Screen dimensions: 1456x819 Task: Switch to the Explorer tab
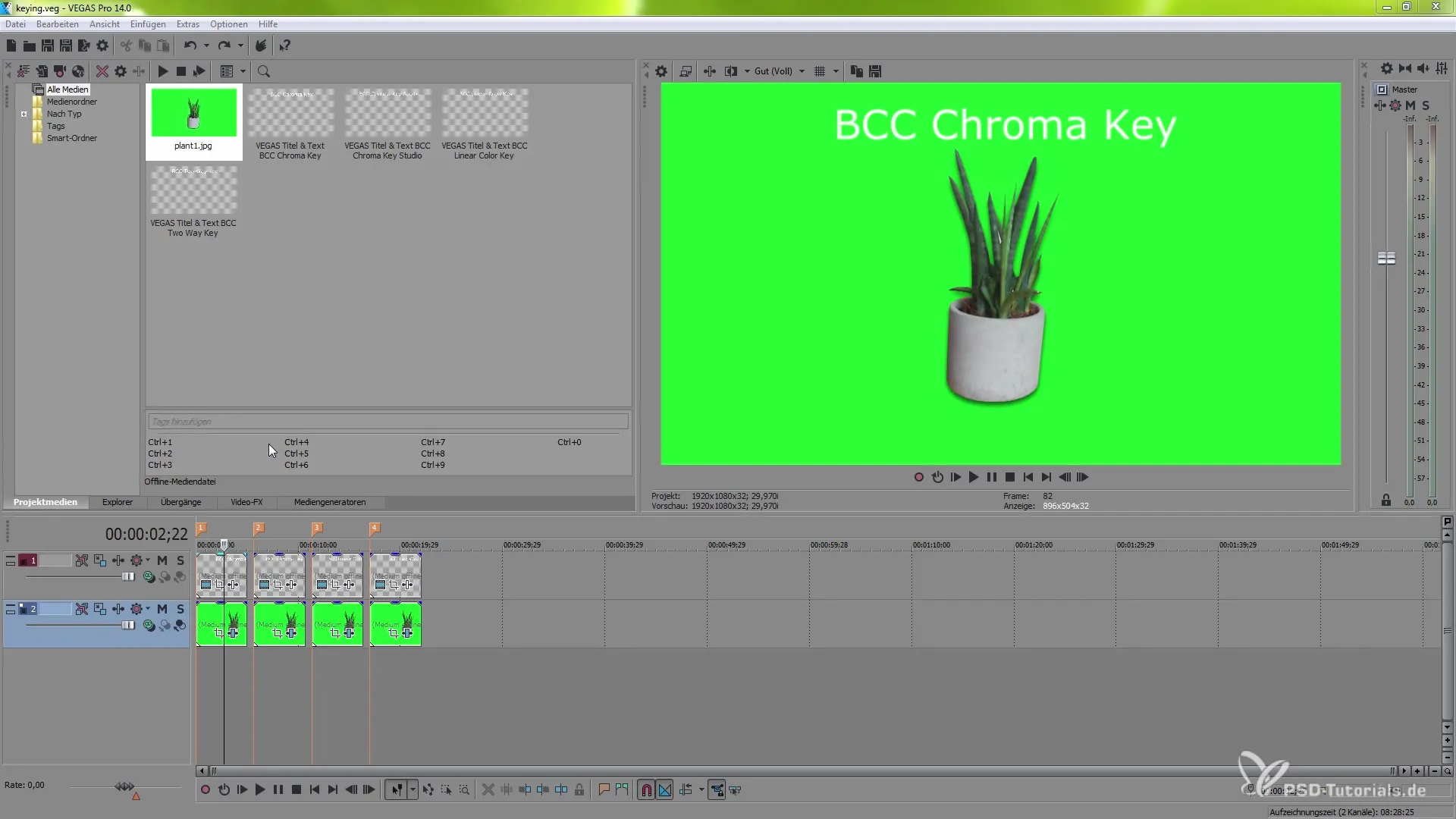(118, 502)
